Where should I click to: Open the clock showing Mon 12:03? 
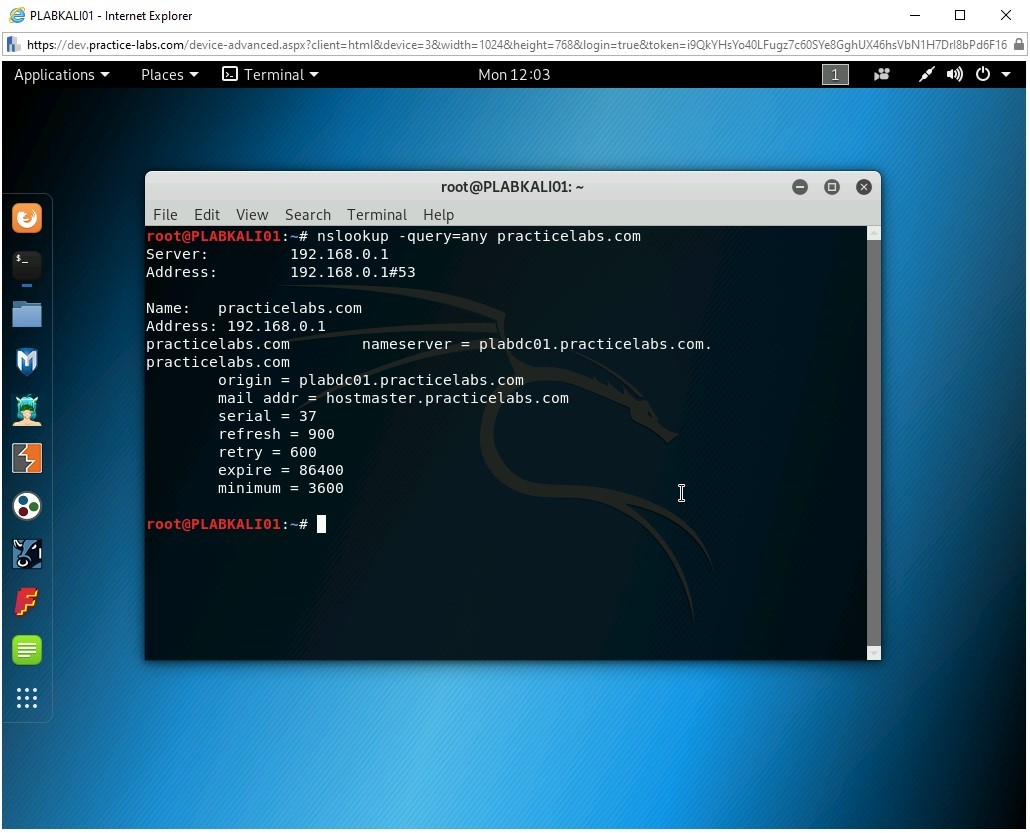click(x=514, y=74)
